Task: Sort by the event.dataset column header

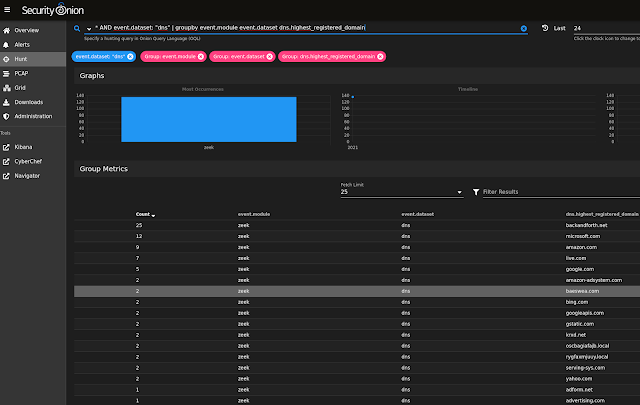Action: [x=418, y=214]
